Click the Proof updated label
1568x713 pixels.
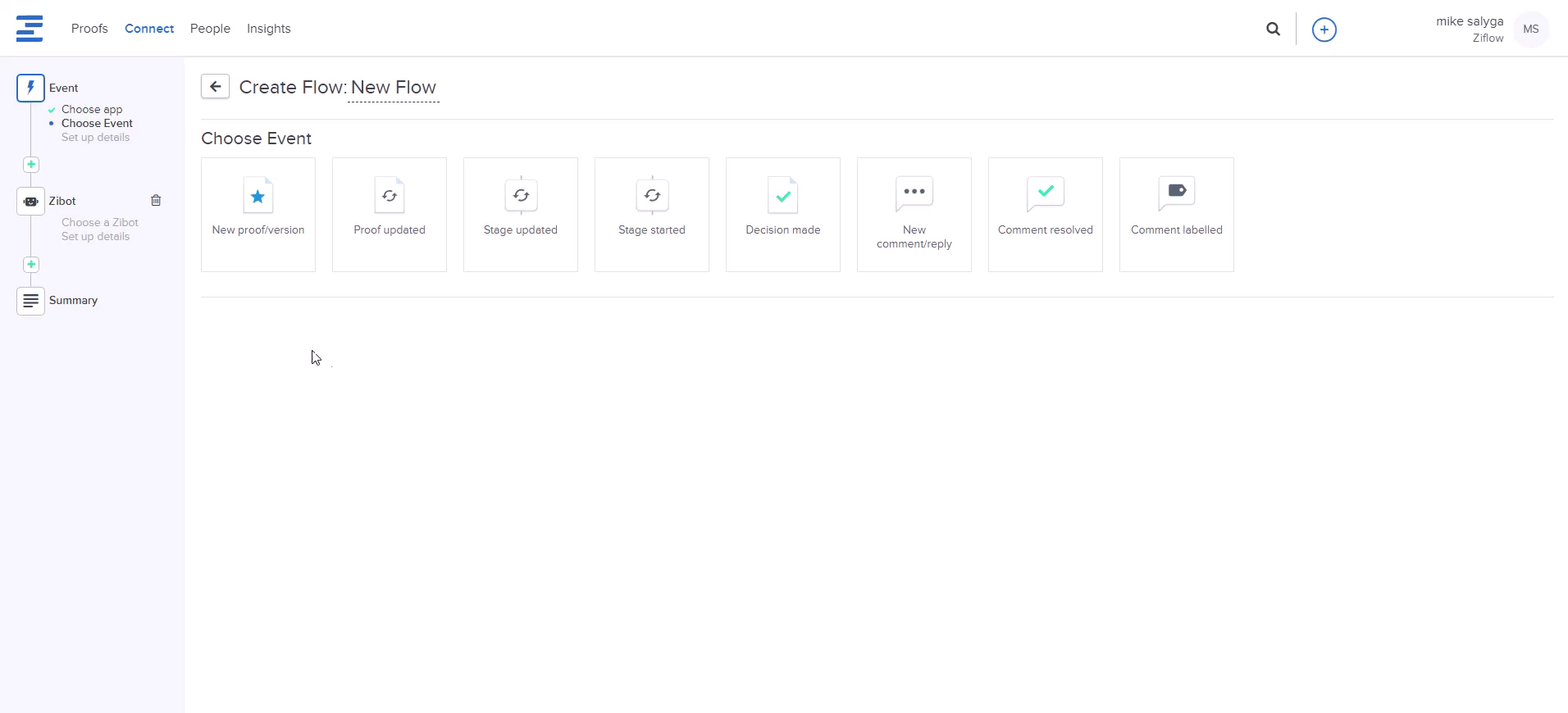click(390, 229)
